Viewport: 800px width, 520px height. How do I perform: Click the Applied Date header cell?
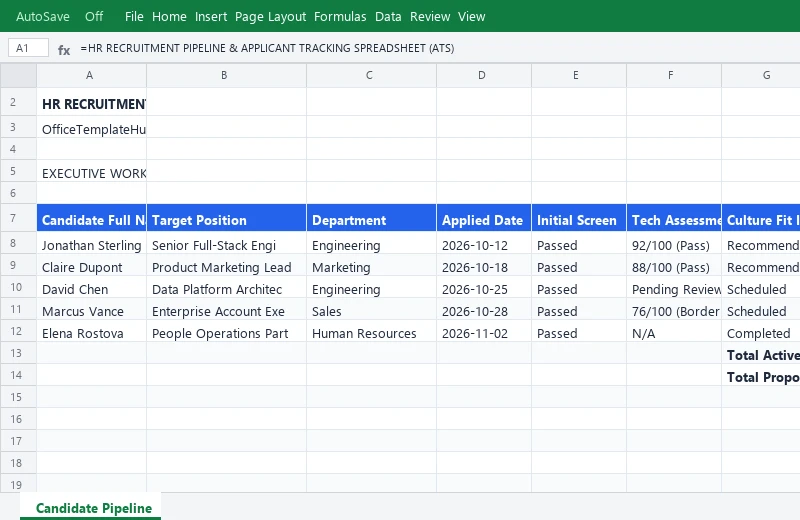[x=484, y=218]
